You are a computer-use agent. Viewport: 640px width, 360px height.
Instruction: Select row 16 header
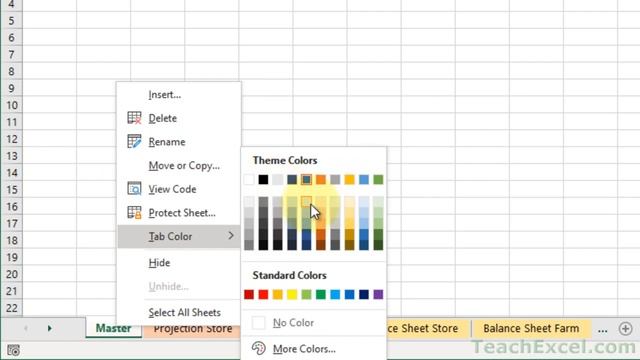11,207
